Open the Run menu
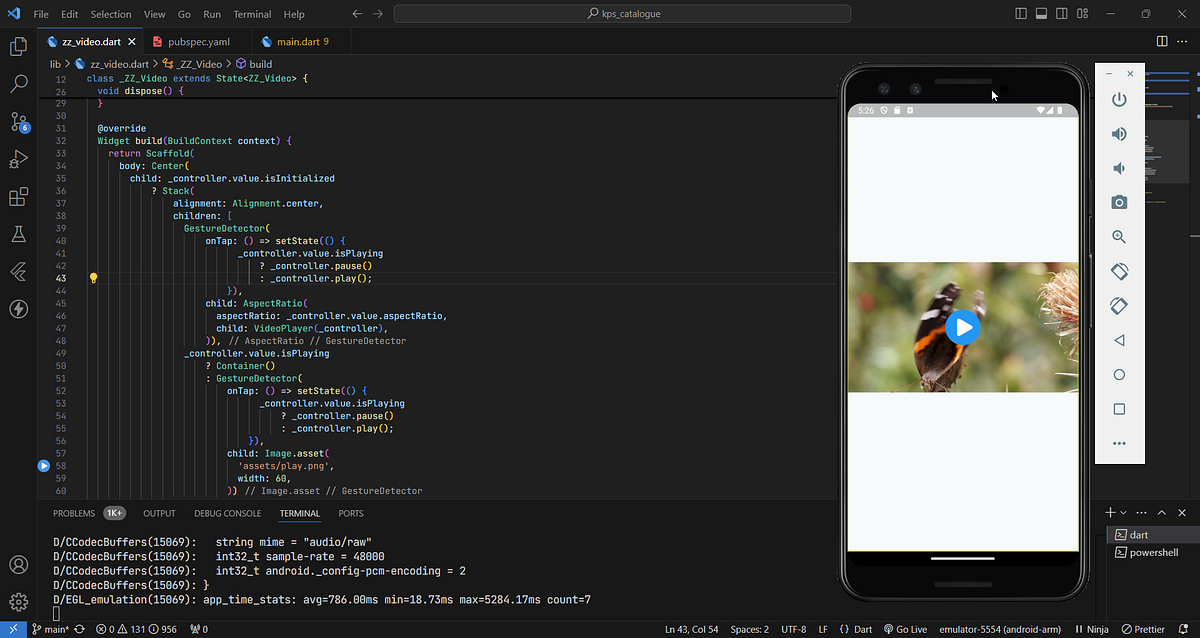Viewport: 1200px width, 638px height. 211,14
